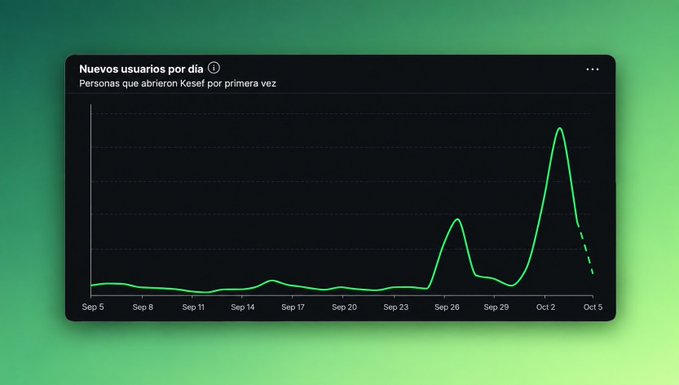Click the dashed projection segment of the line
Viewport: 679px width, 385px height.
coord(585,250)
